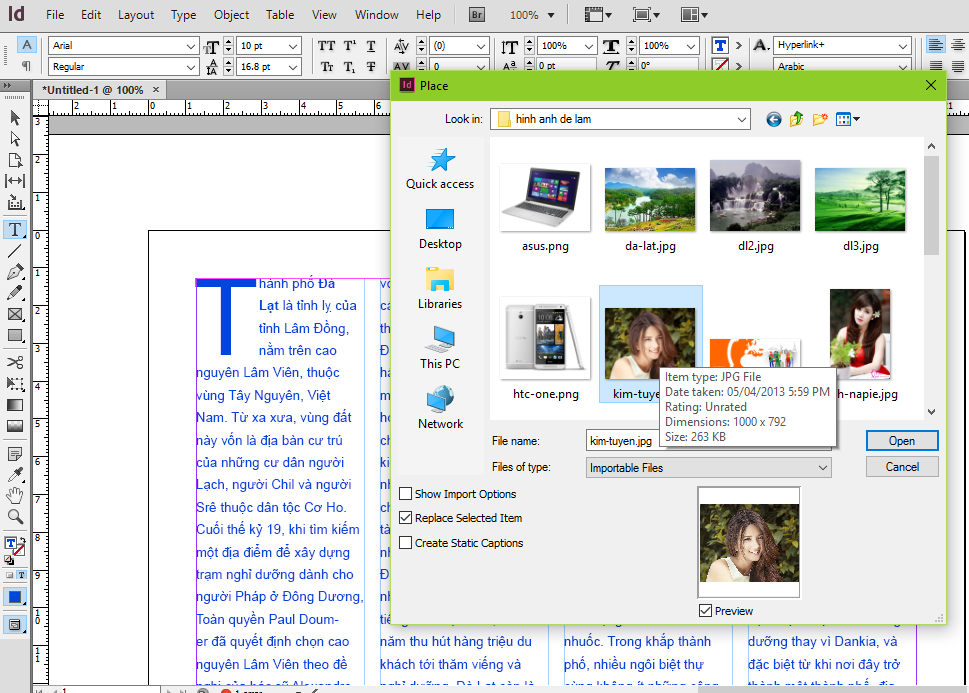The image size is (969, 693).
Task: Select the Pen tool
Action: coord(15,272)
